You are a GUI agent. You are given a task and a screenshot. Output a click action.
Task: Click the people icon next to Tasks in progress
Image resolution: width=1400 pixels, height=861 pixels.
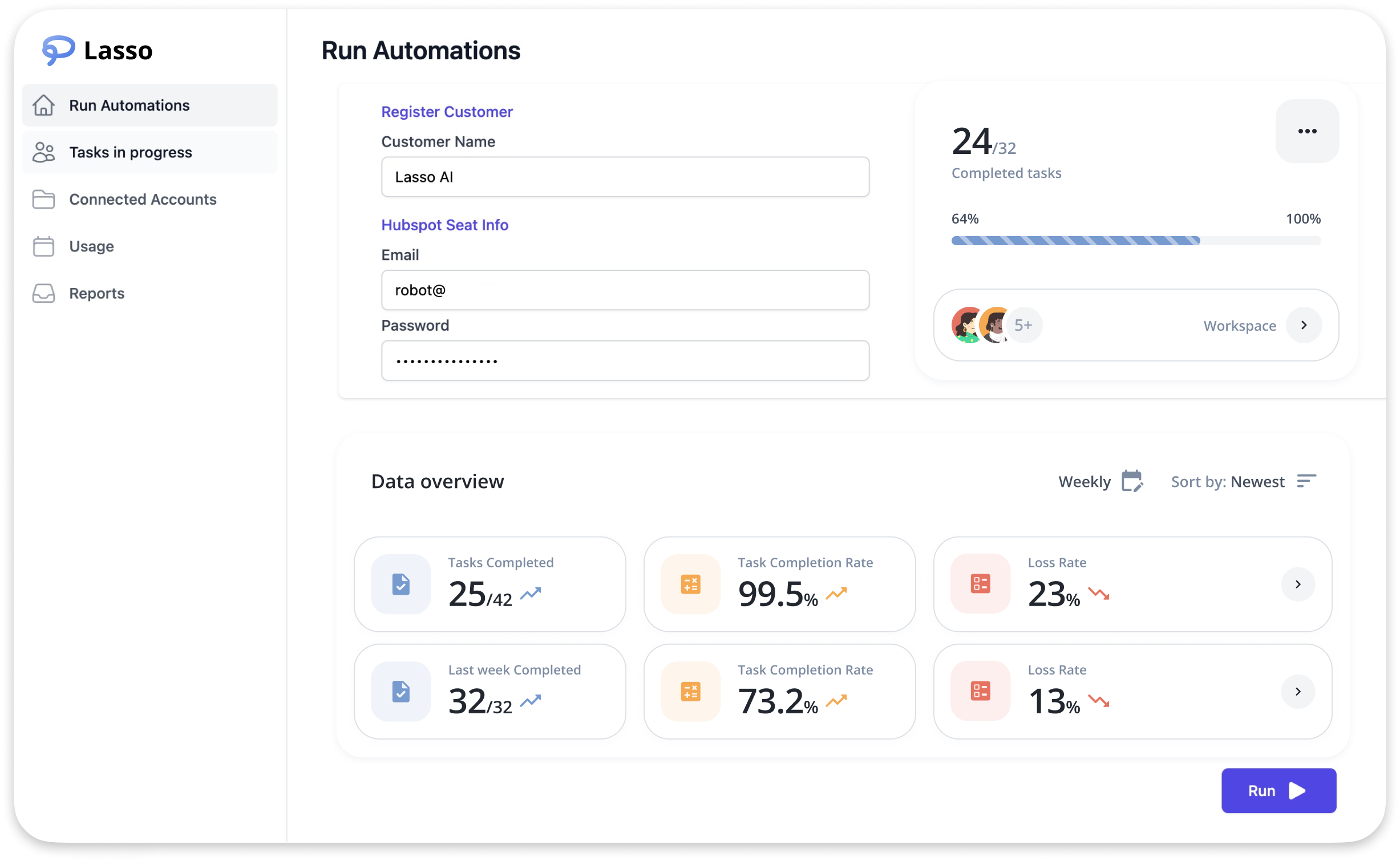tap(43, 152)
